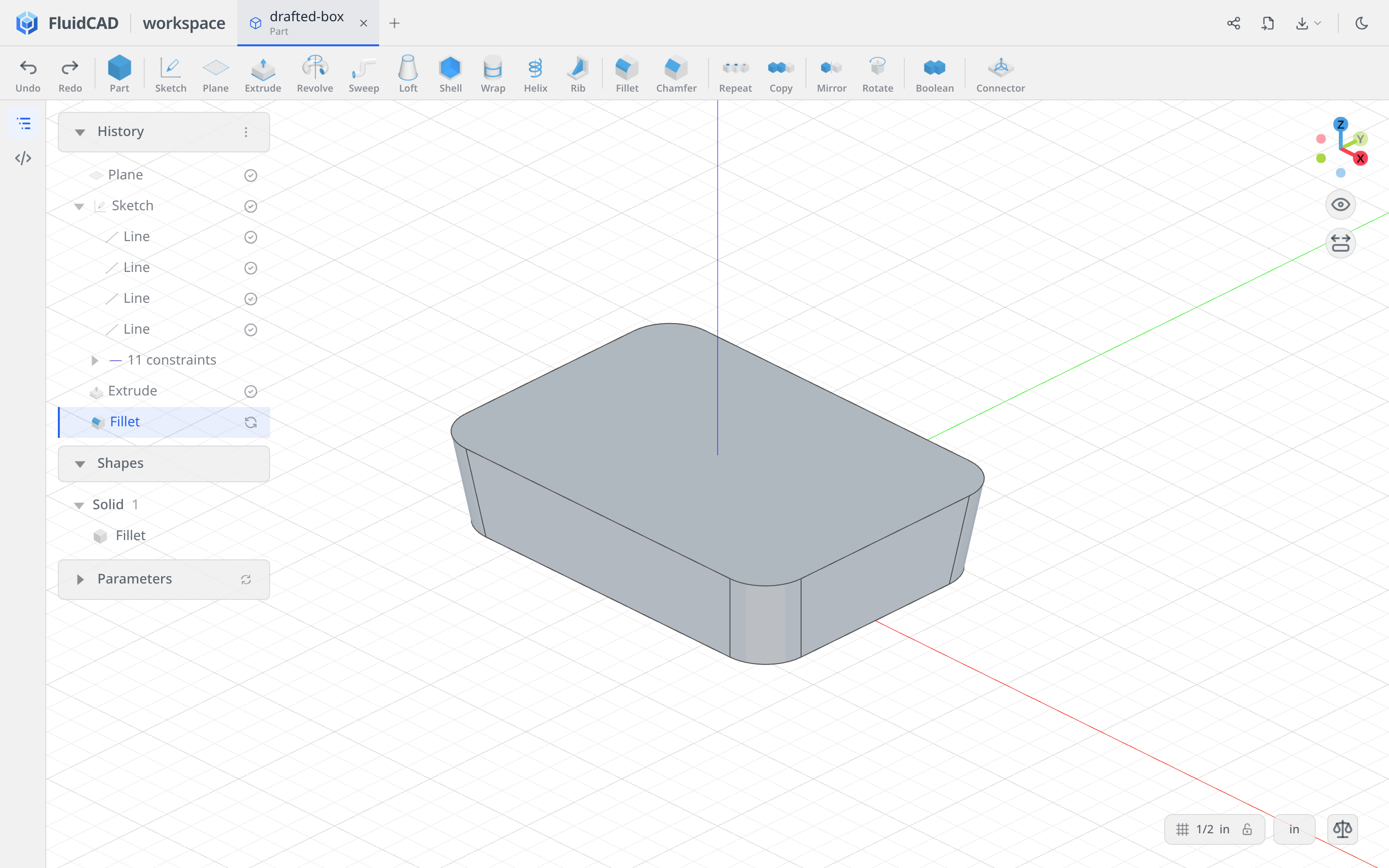Create a new Part
1389x868 pixels.
pyautogui.click(x=120, y=75)
